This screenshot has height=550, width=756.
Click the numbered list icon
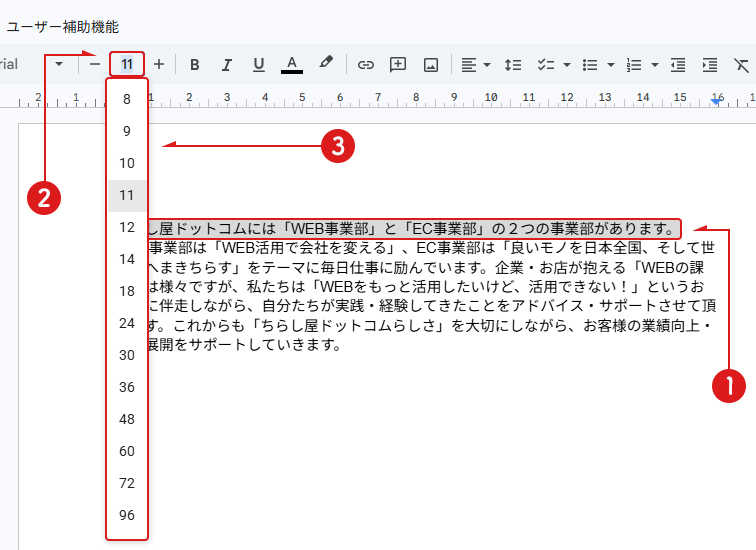pos(634,65)
